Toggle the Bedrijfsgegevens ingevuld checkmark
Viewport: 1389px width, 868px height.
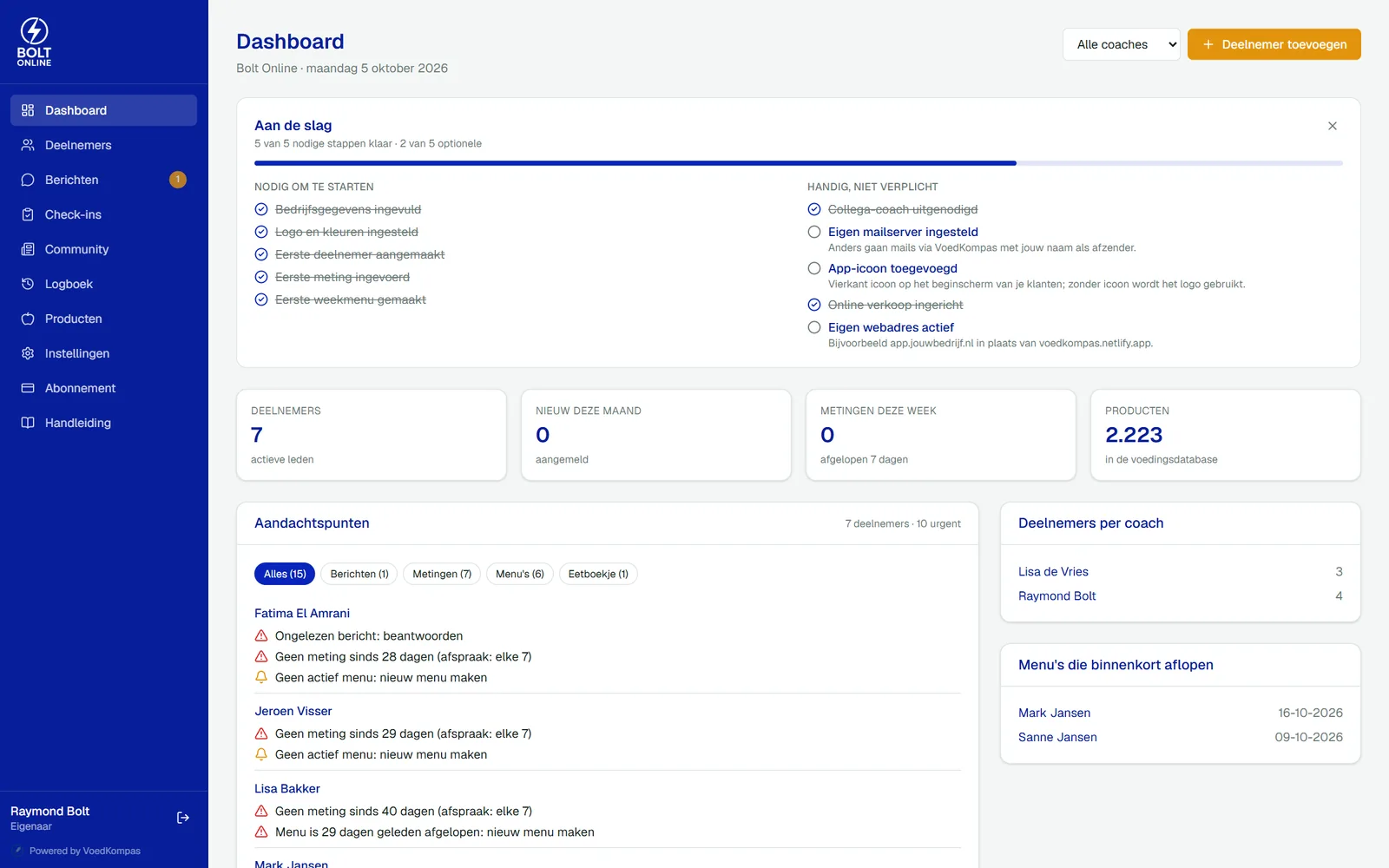(x=261, y=209)
